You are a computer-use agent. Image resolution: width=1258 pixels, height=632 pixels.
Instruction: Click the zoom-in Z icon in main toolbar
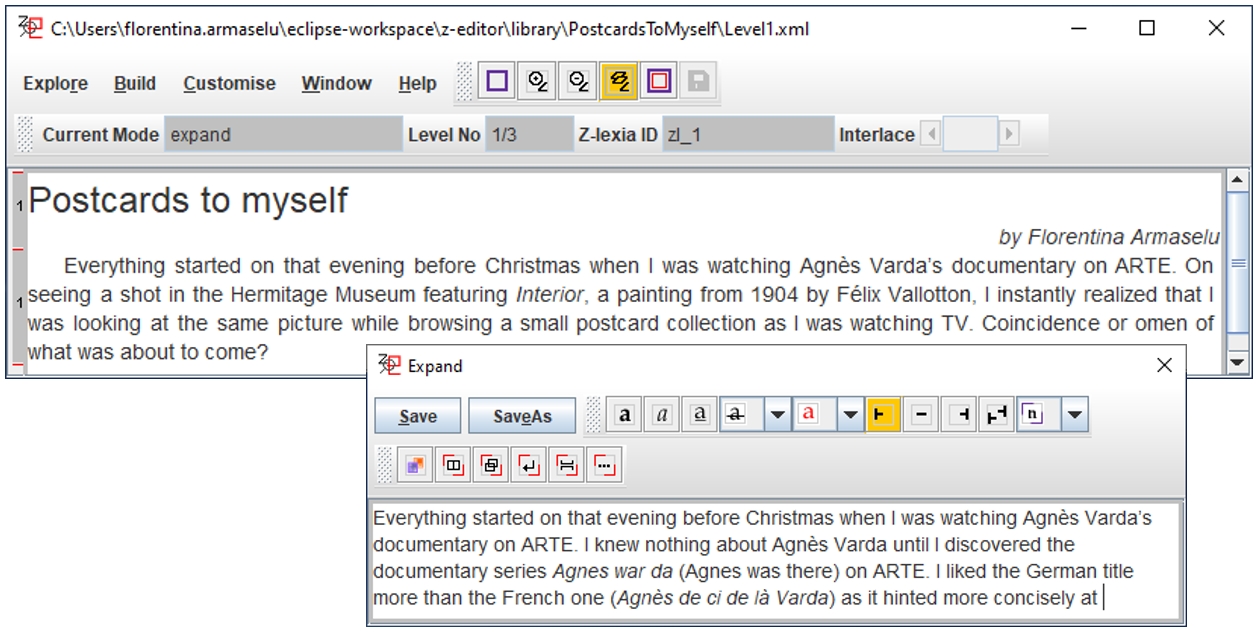[538, 82]
